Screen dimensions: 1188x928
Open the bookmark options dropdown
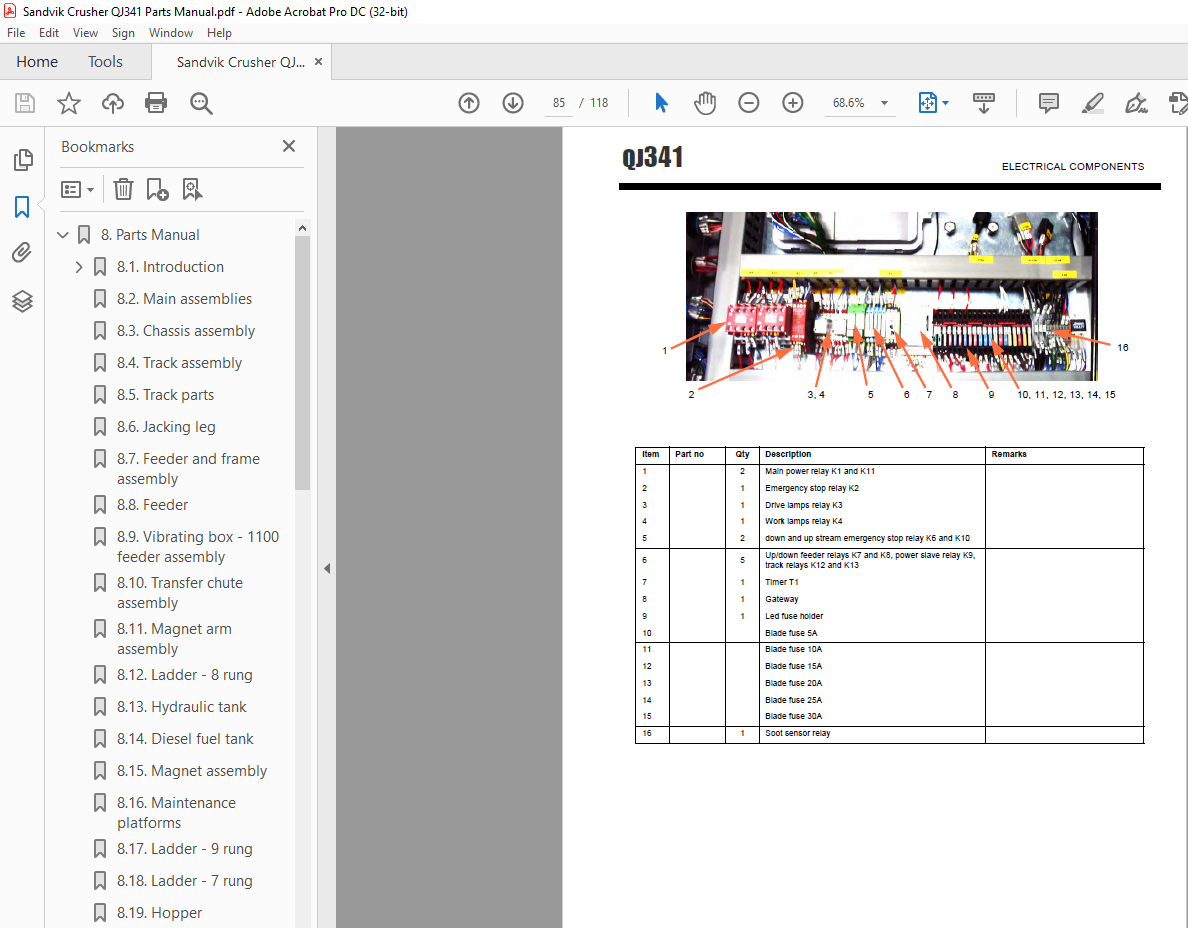[77, 189]
